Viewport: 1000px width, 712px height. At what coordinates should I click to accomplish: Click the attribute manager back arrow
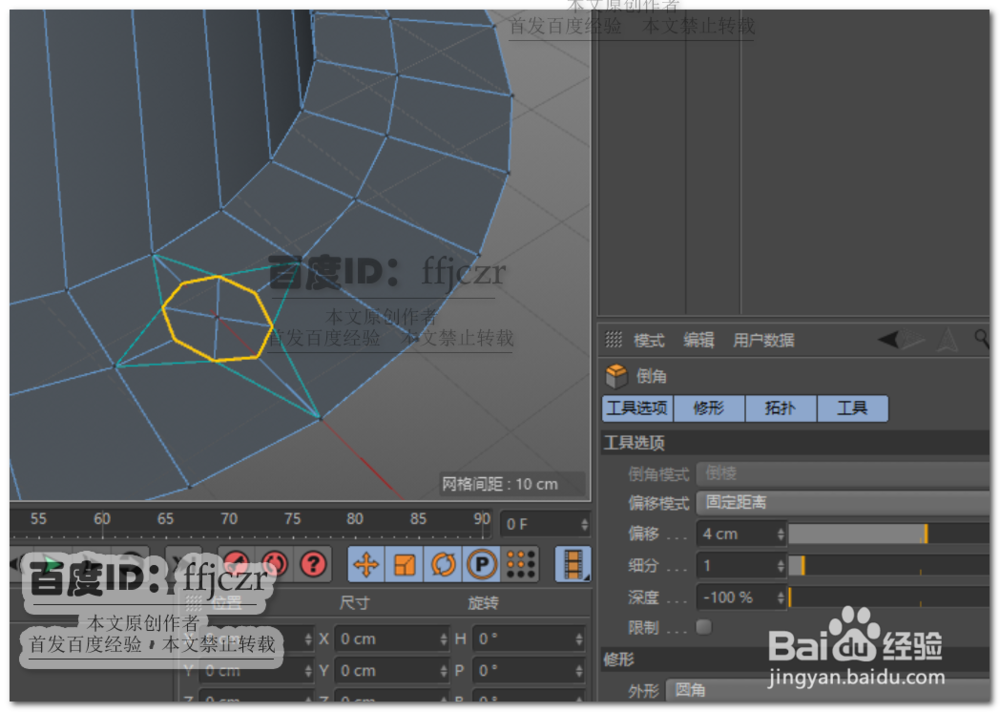[888, 339]
